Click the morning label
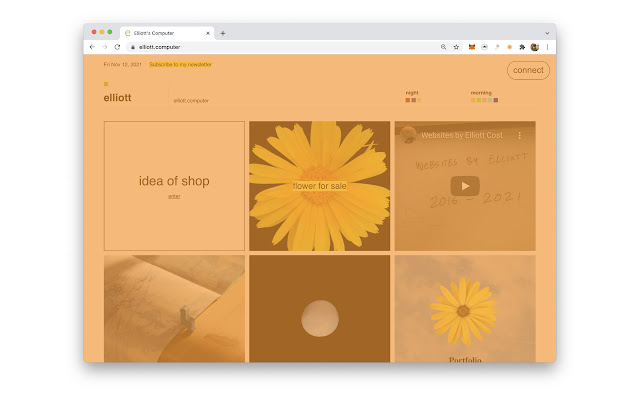The width and height of the screenshot is (640, 400). (481, 93)
